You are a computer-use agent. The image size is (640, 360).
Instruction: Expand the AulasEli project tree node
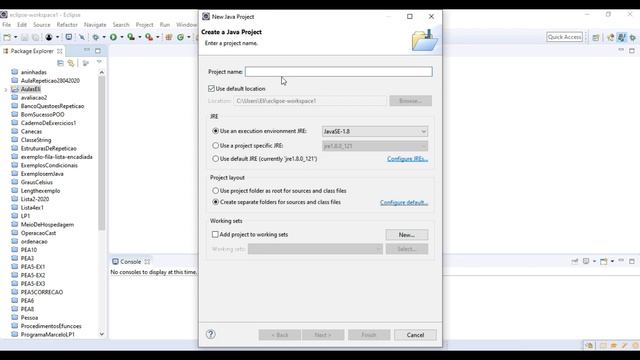tap(6, 89)
